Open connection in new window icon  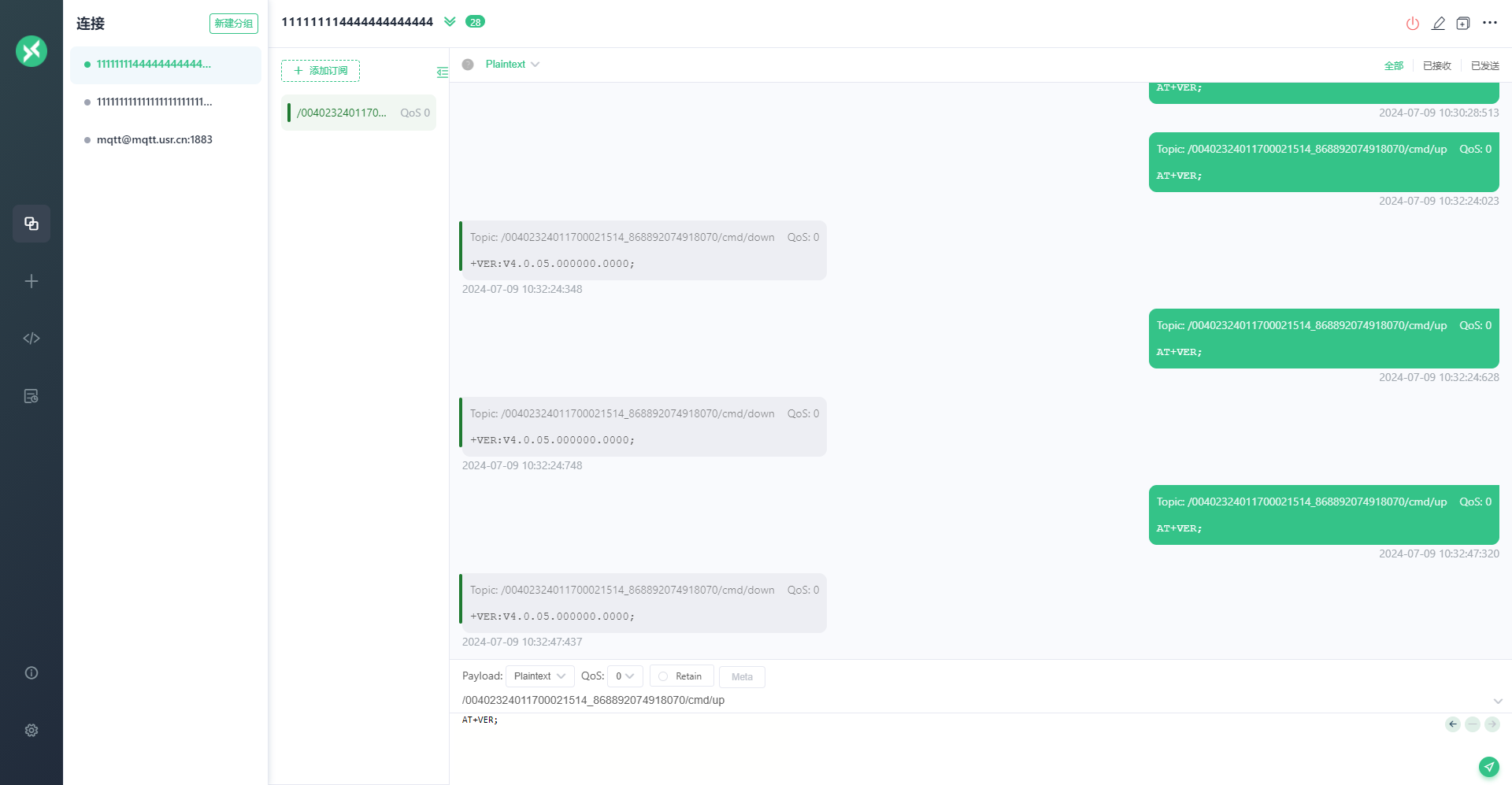point(1463,24)
